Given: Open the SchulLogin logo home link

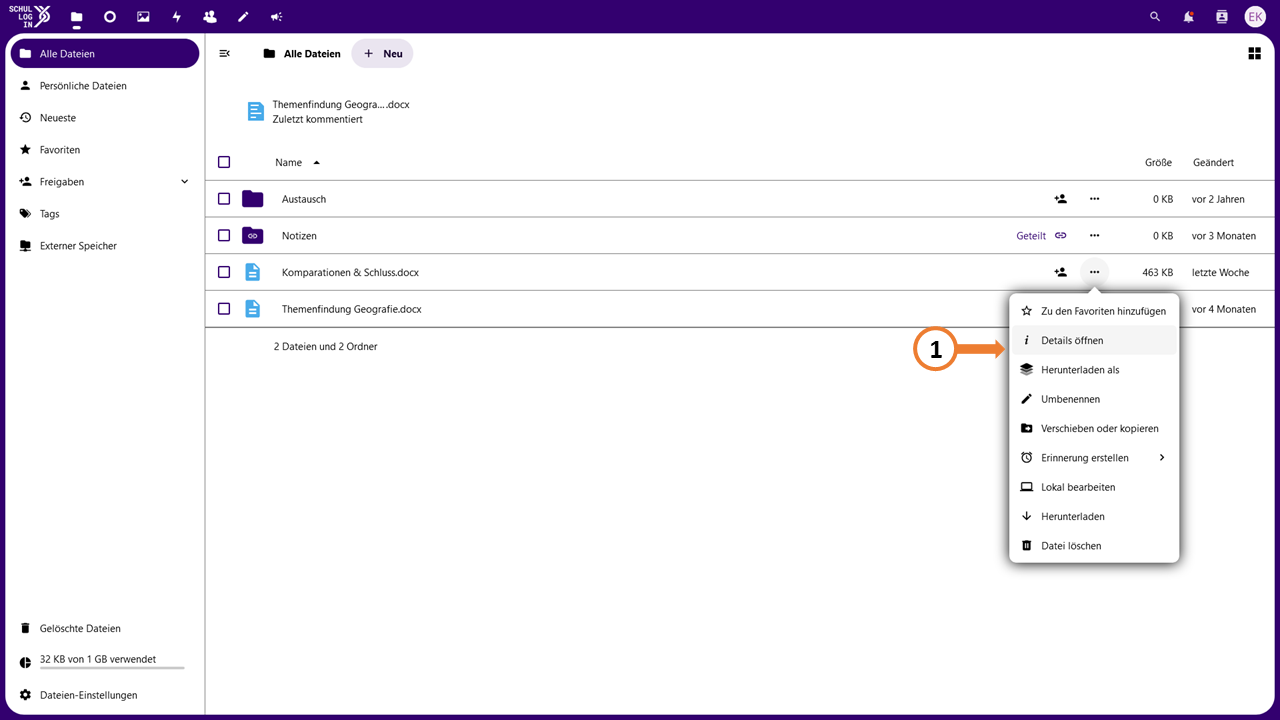Looking at the screenshot, I should pos(29,17).
